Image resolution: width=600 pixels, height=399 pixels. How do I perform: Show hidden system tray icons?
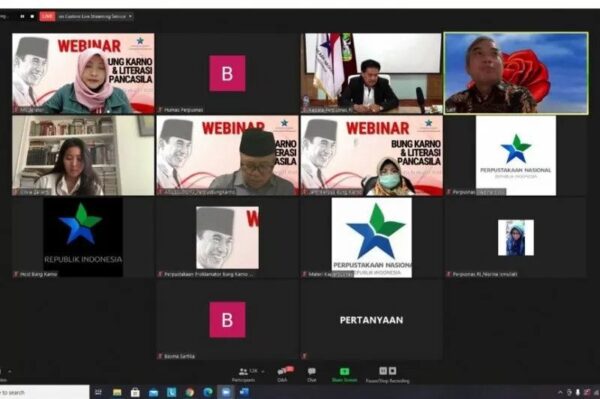coord(560,392)
